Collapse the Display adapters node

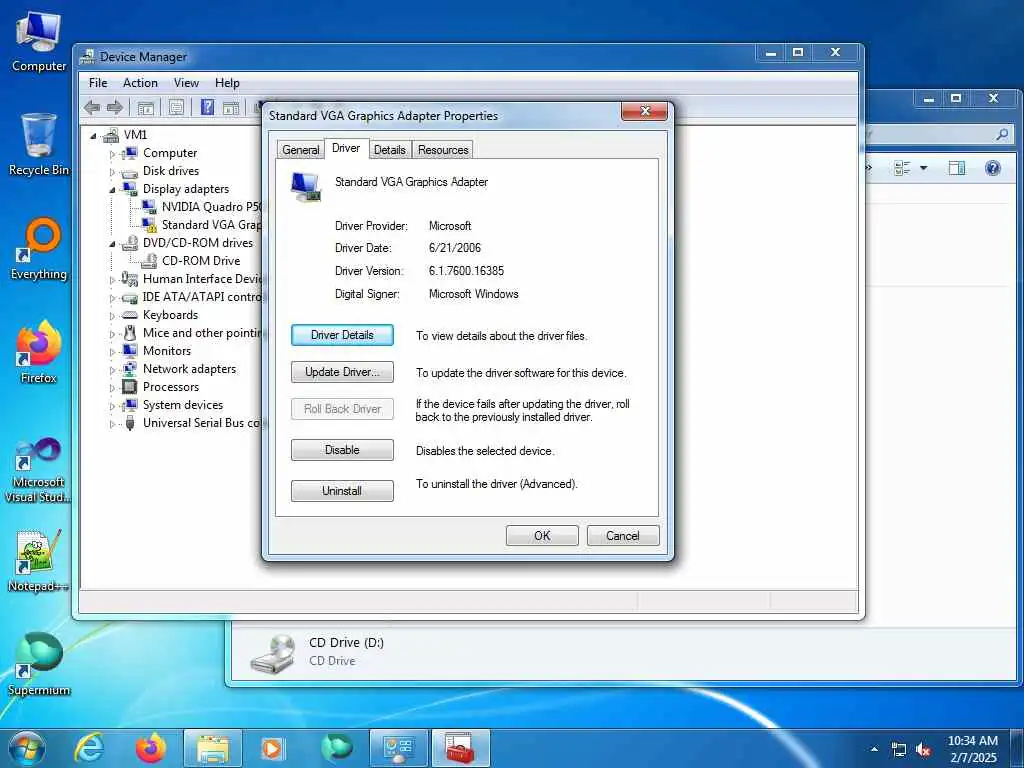[112, 190]
